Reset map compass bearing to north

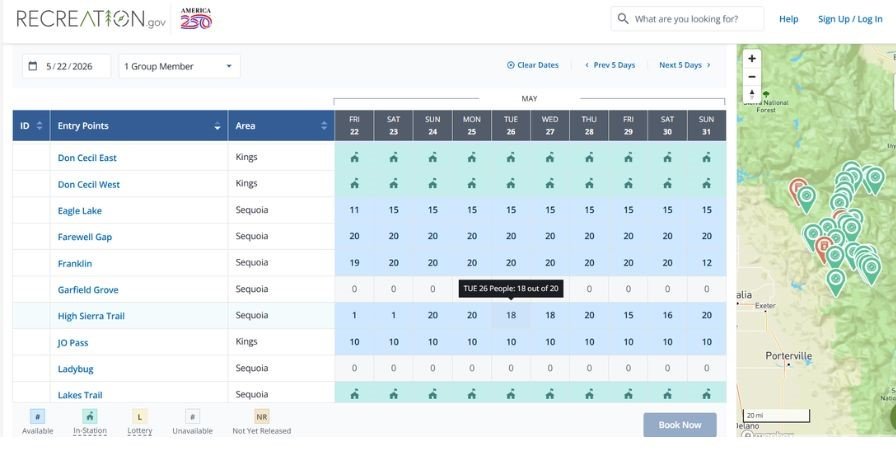pos(752,94)
